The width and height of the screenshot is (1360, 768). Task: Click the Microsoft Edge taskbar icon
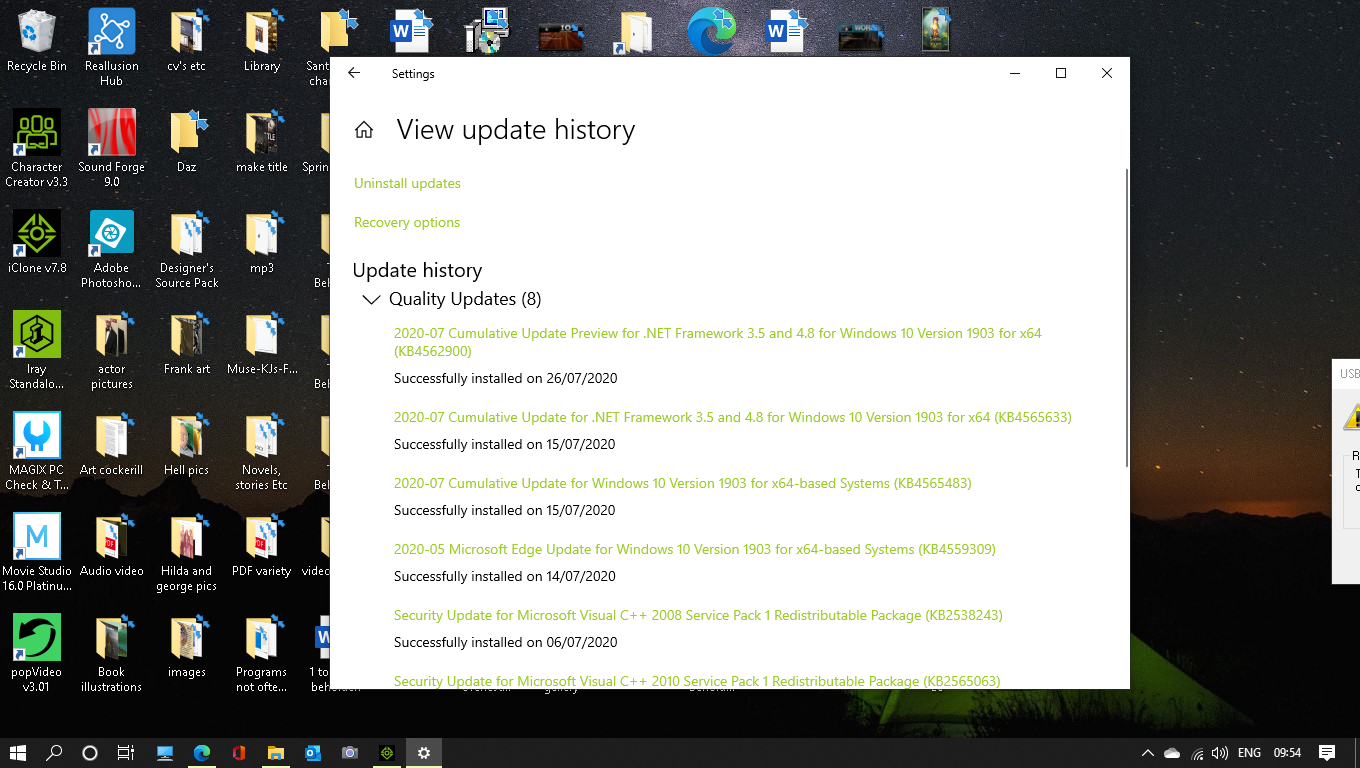click(202, 753)
